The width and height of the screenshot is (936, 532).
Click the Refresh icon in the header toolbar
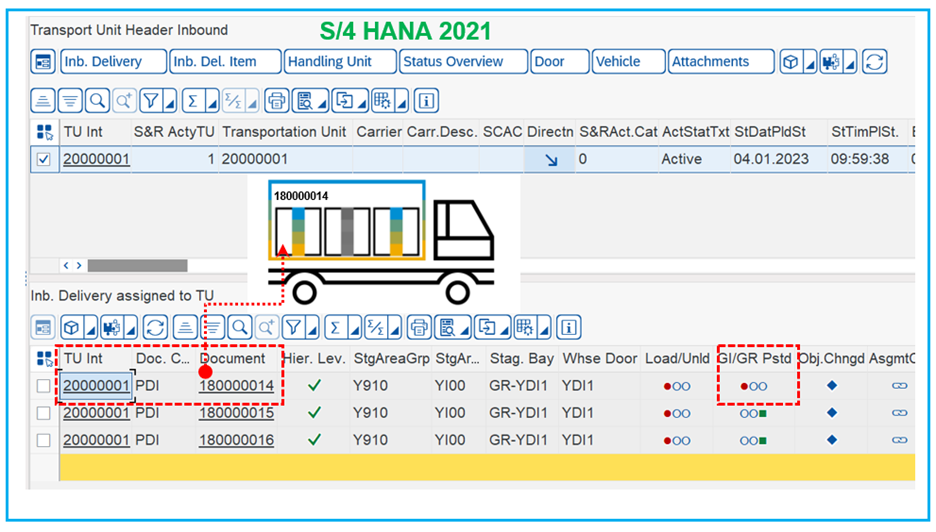tap(874, 62)
